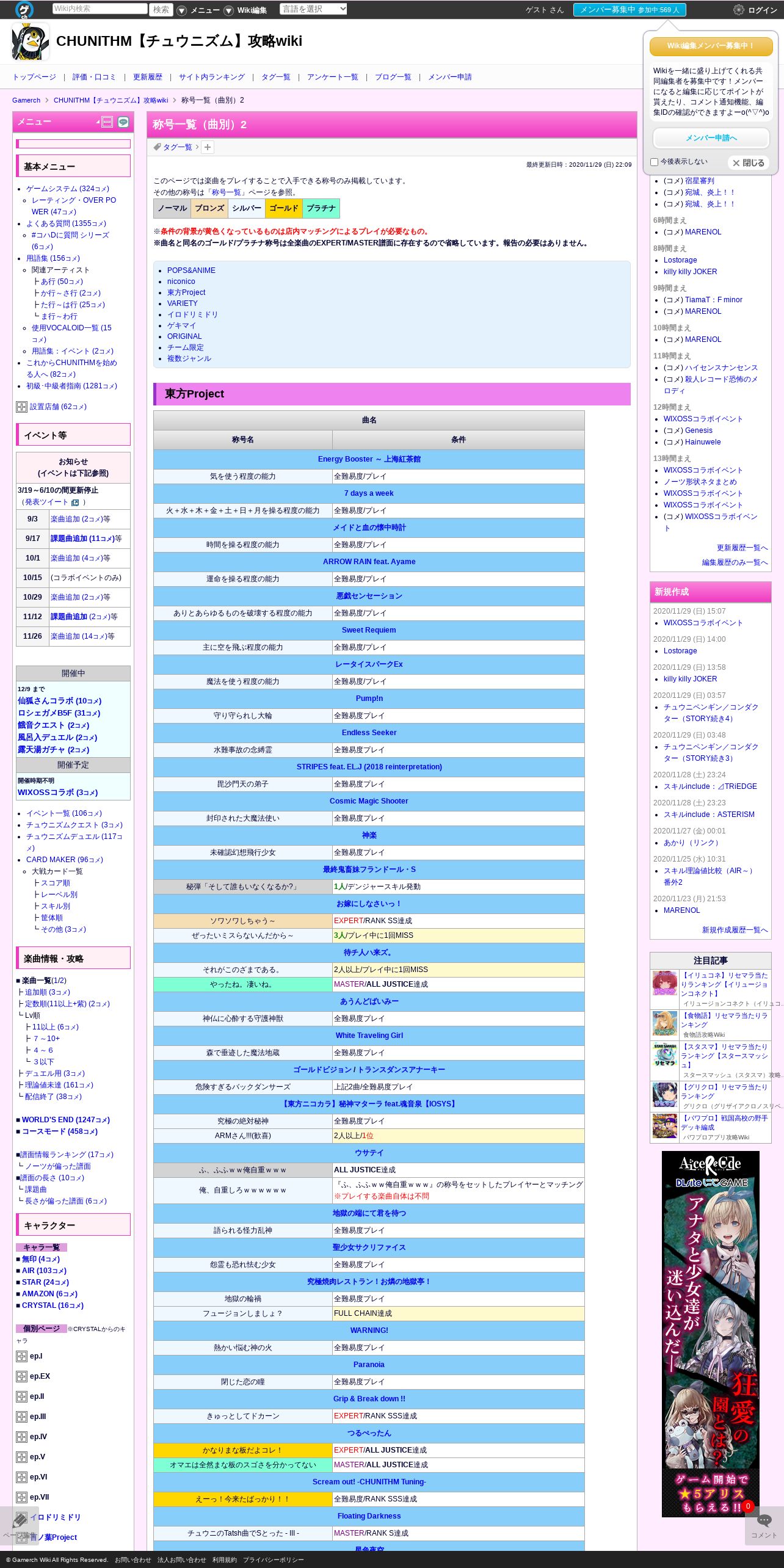Open the Wiki編集メンバー募集中！ gold banner
This screenshot has height=1568, width=784.
pyautogui.click(x=711, y=46)
